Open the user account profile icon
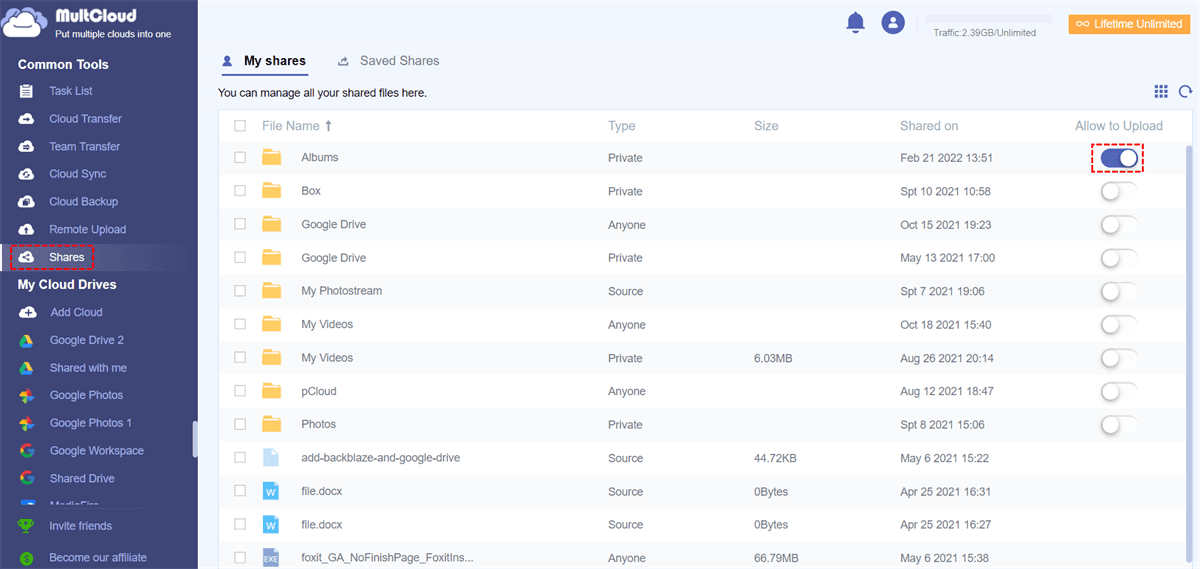 point(893,23)
